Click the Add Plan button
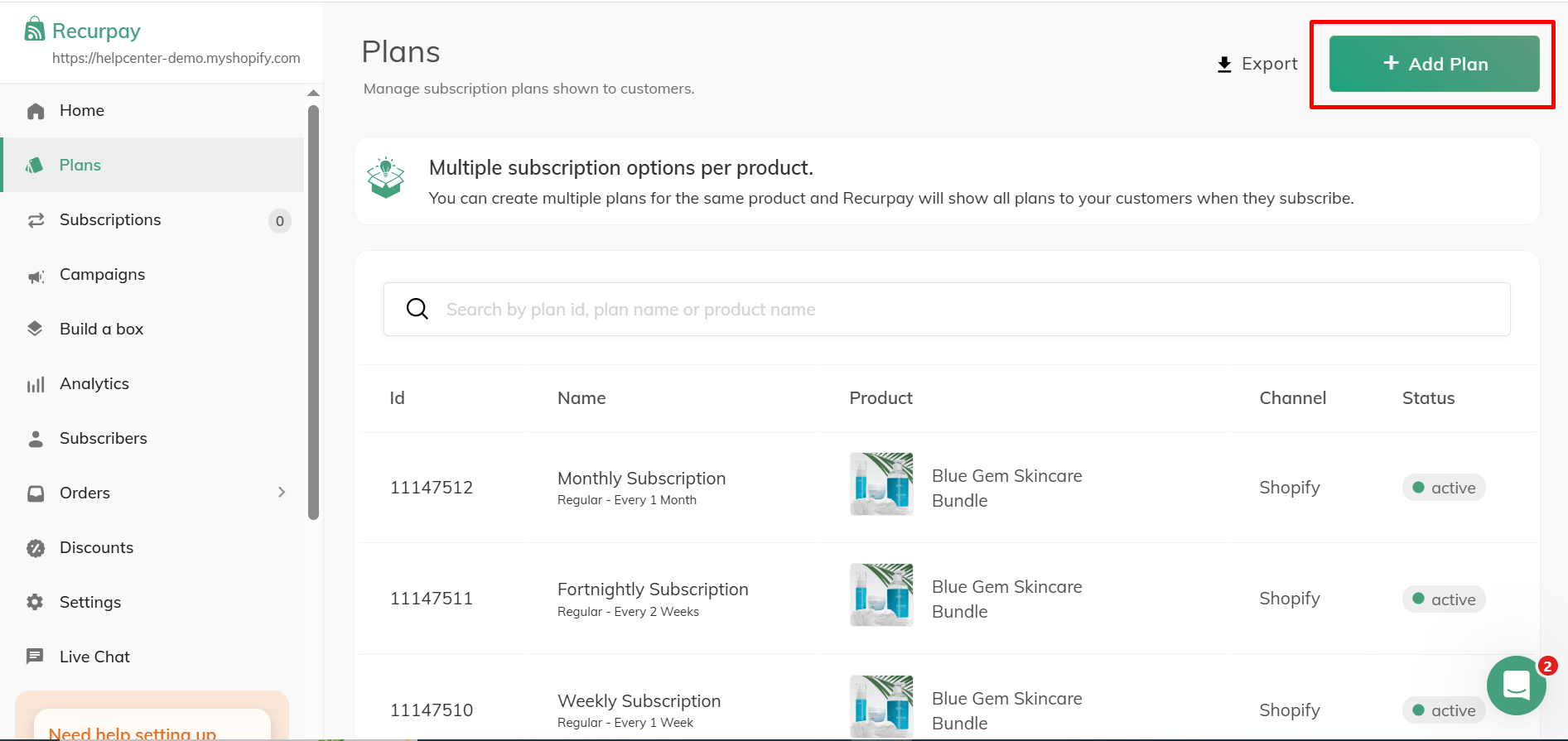 coord(1434,64)
